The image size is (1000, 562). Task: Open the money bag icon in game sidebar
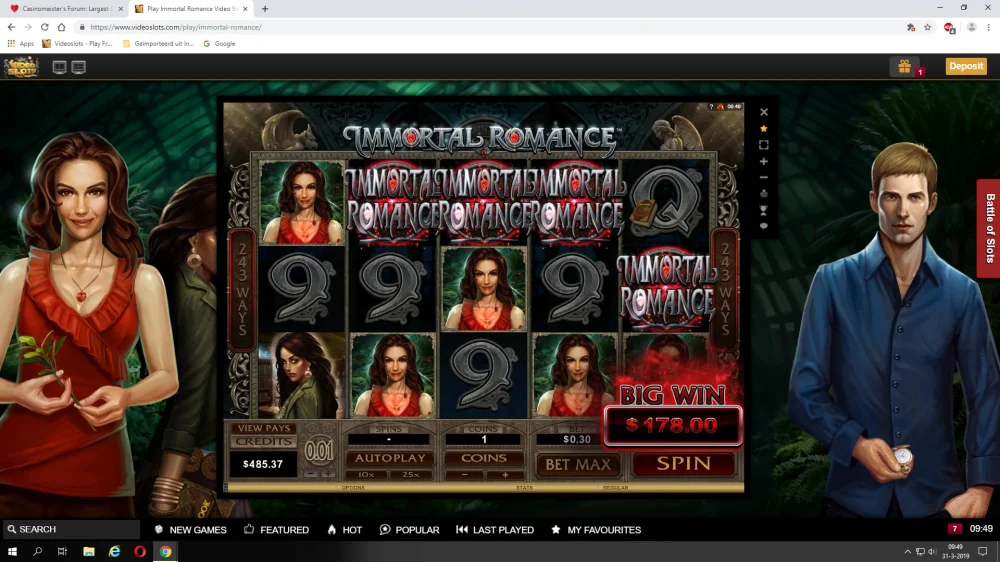[763, 193]
